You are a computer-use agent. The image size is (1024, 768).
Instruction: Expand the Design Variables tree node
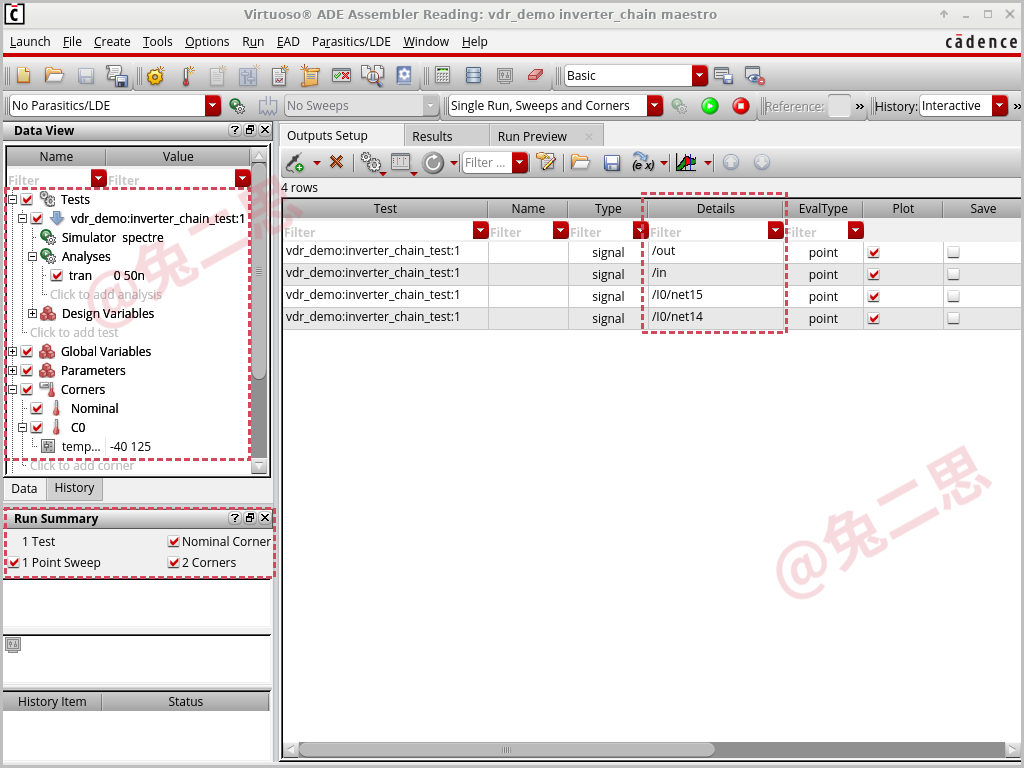tap(32, 313)
